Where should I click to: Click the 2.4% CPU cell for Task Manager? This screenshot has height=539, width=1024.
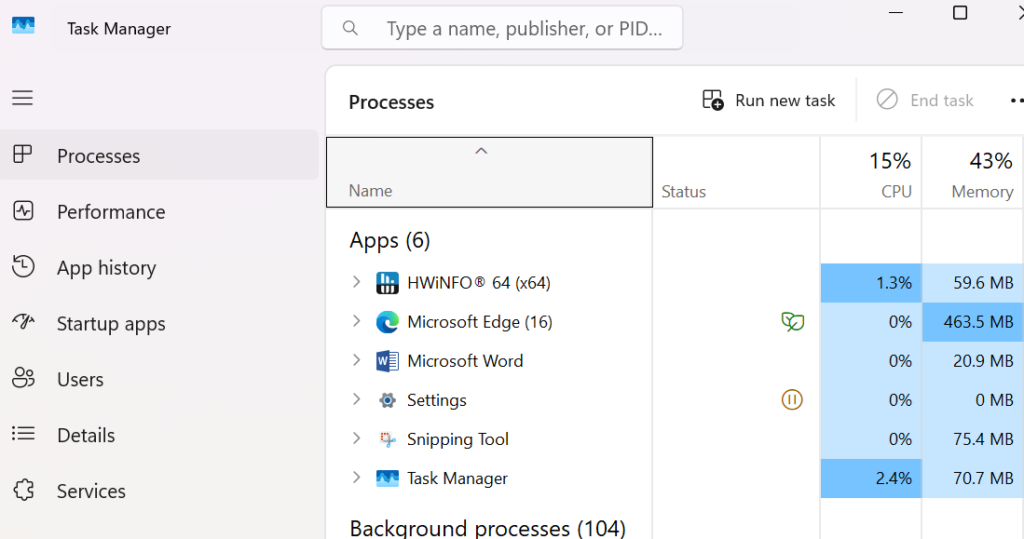871,478
